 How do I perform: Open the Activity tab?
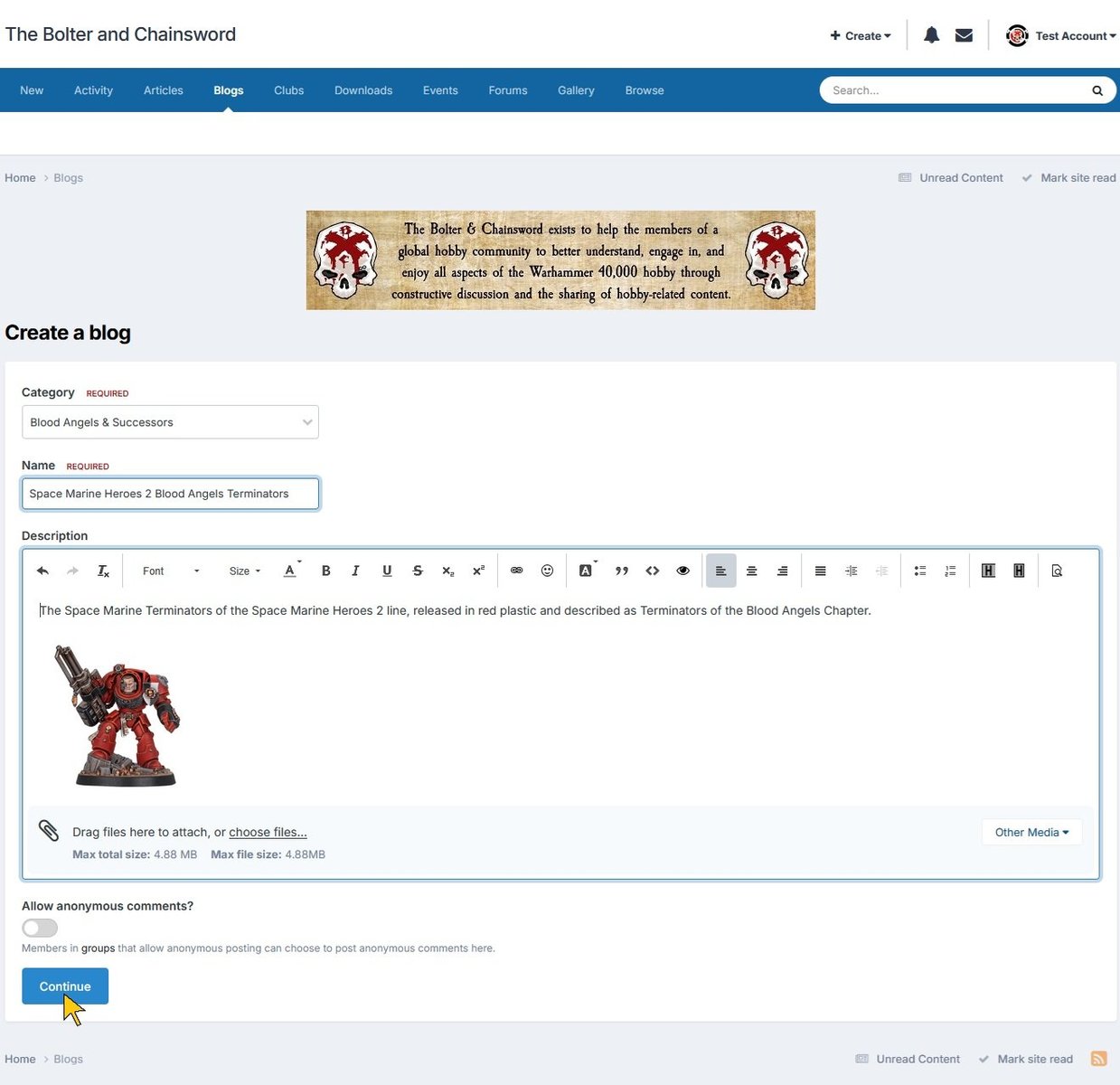[x=93, y=90]
